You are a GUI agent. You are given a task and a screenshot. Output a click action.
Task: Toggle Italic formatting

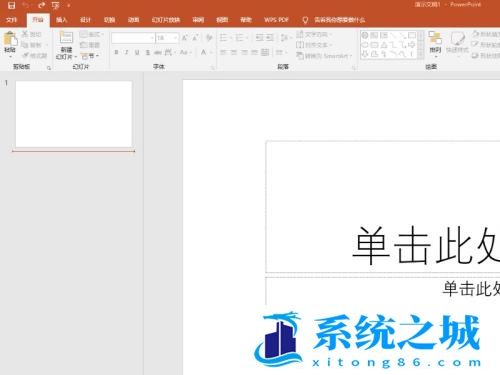pyautogui.click(x=126, y=52)
